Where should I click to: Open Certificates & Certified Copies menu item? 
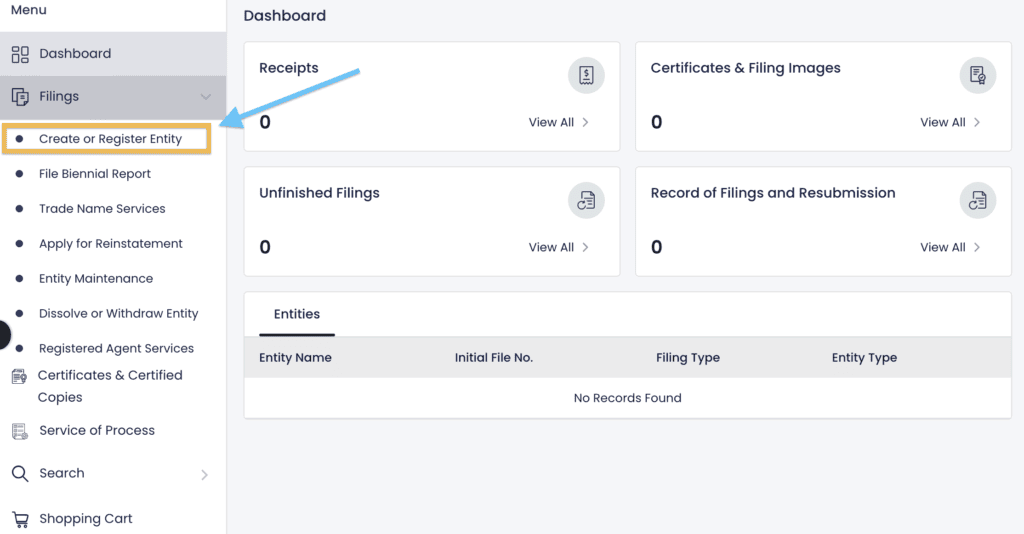[110, 386]
